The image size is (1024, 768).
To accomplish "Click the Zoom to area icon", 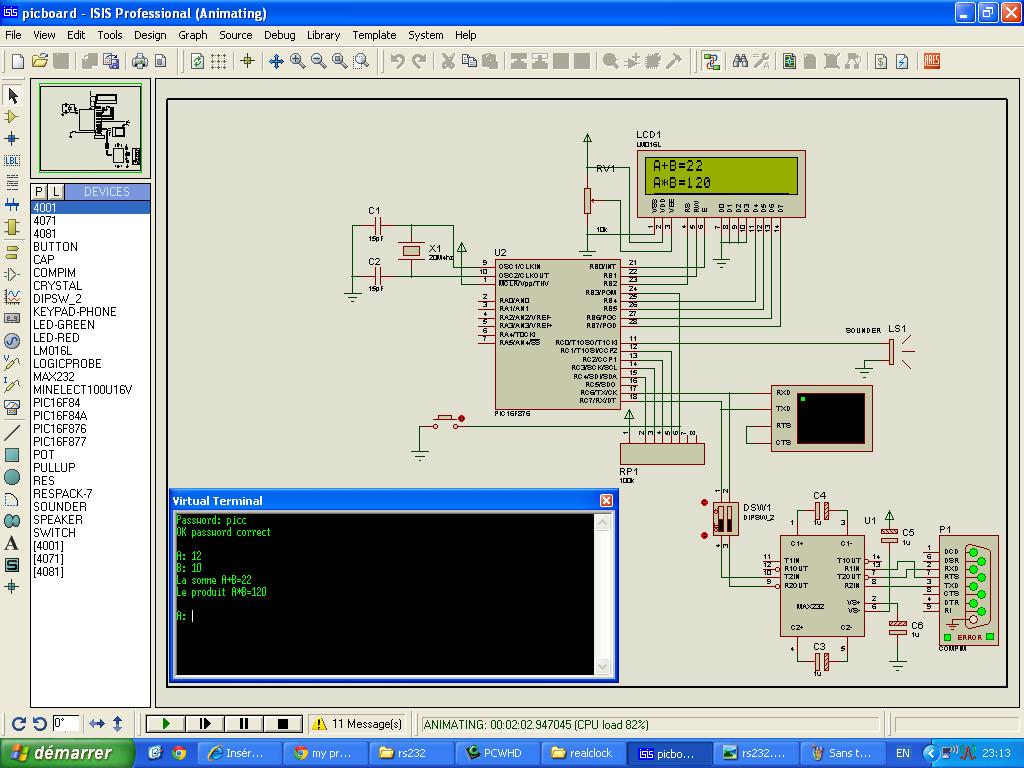I will coord(361,61).
